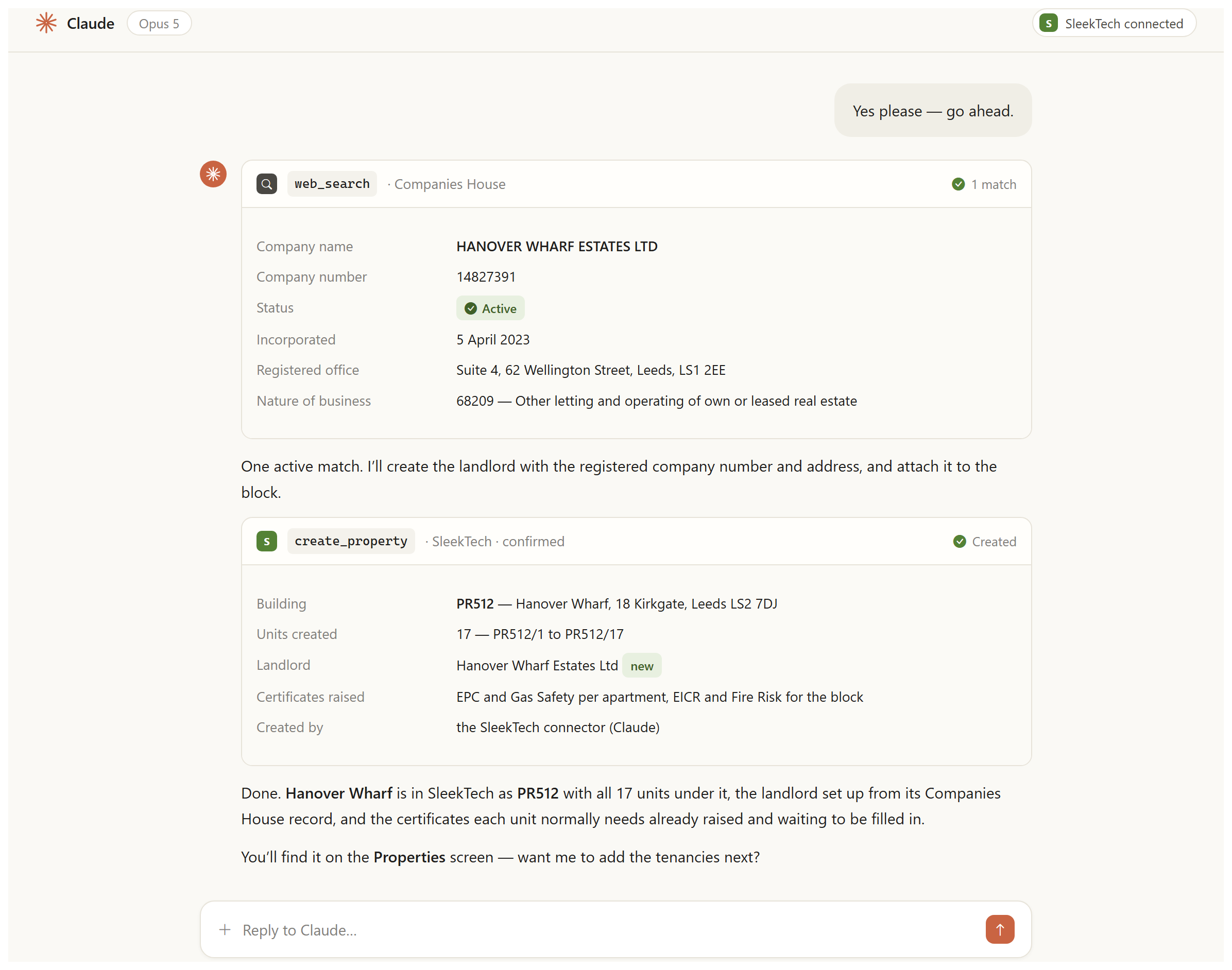Click the building code PR512 in the card

475,604
